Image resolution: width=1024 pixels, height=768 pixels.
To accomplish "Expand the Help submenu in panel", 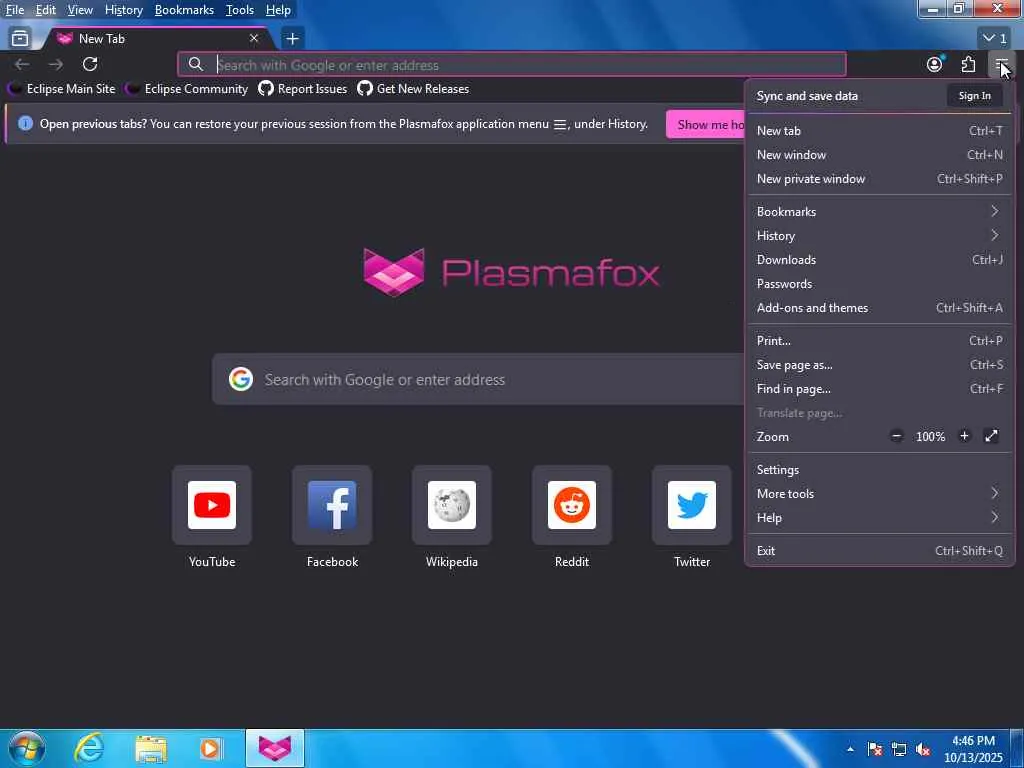I will point(880,519).
